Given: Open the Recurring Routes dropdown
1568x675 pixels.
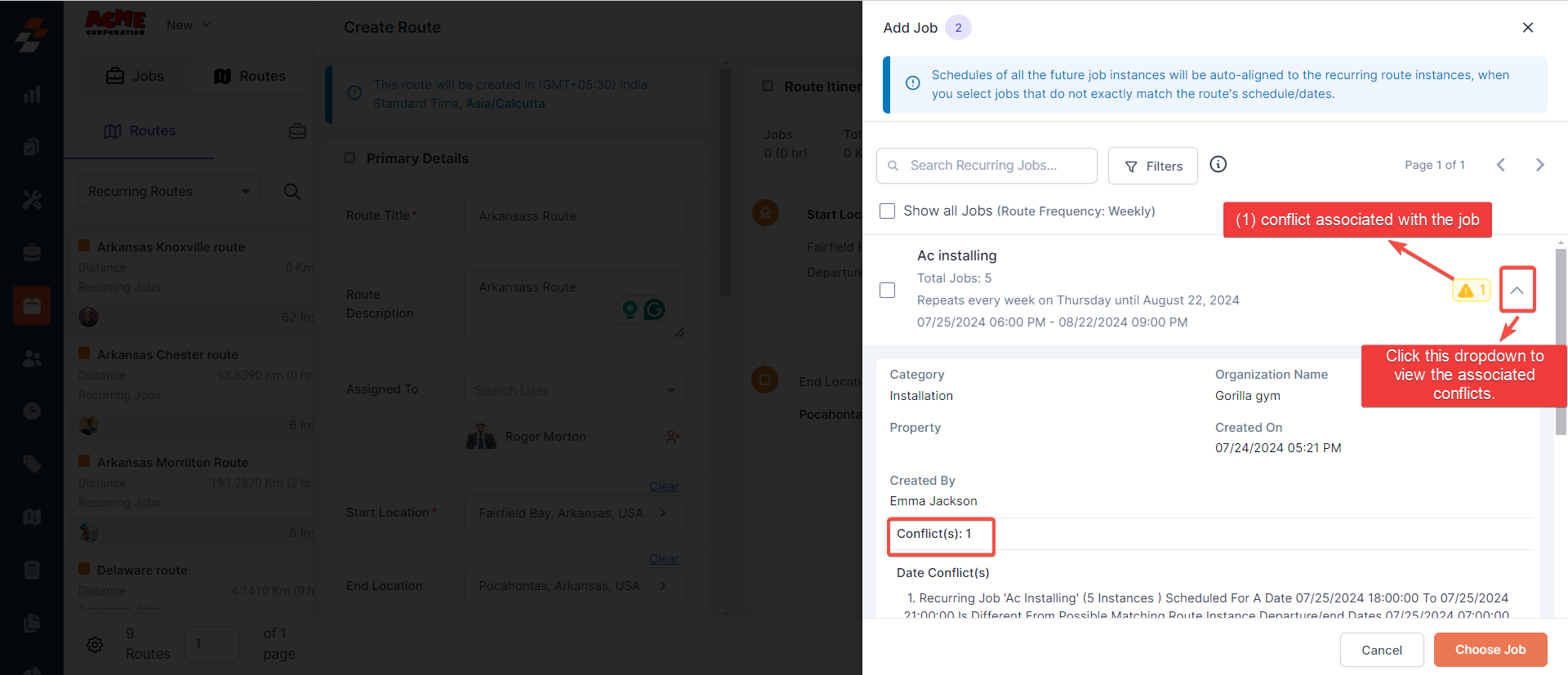Looking at the screenshot, I should [x=169, y=191].
